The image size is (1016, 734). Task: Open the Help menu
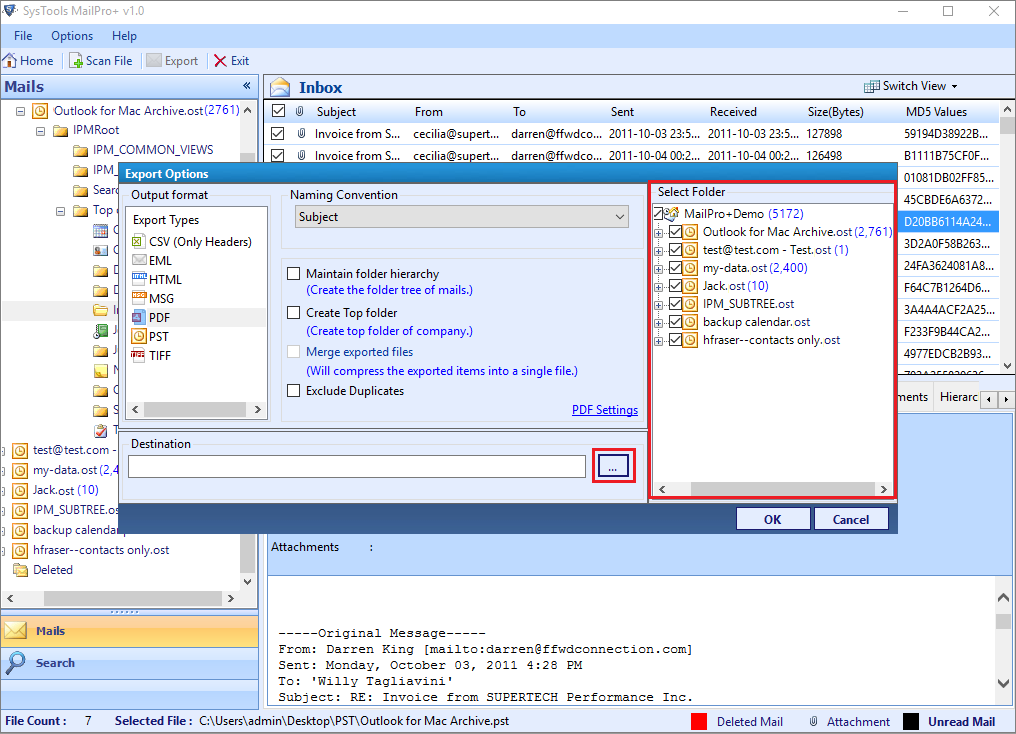pos(124,36)
